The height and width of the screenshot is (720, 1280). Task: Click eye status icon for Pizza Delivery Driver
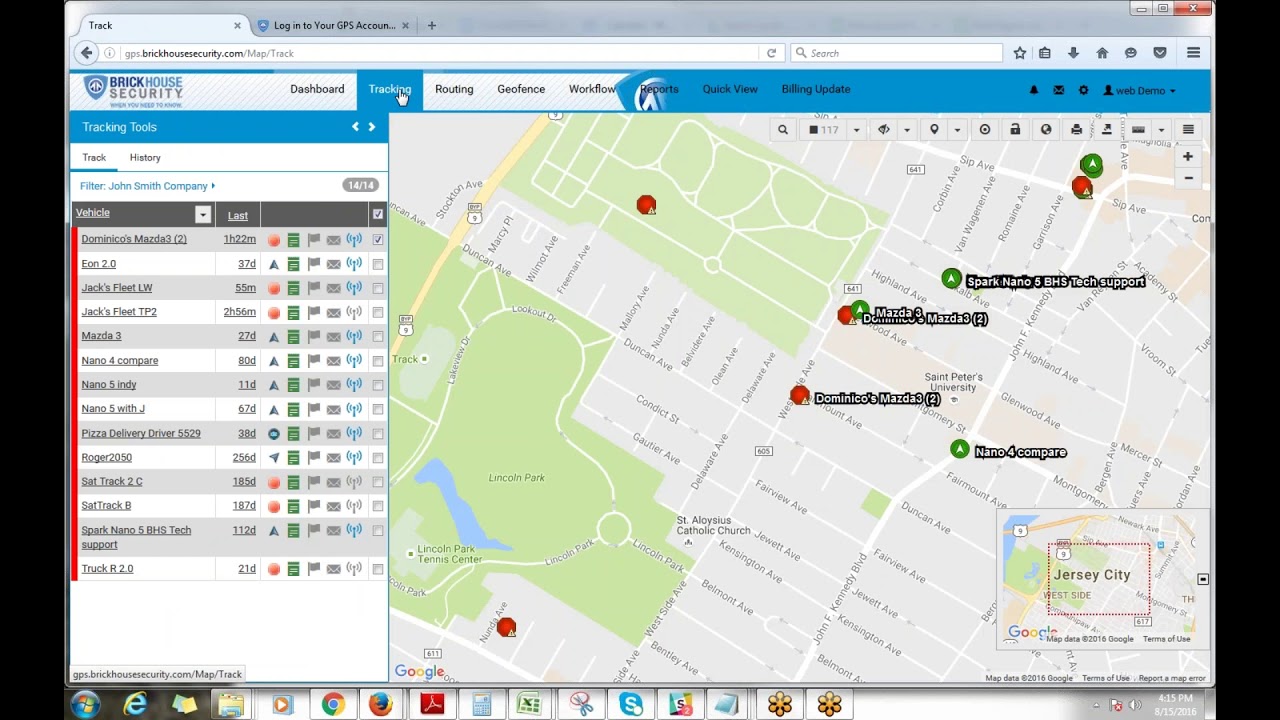(x=274, y=434)
